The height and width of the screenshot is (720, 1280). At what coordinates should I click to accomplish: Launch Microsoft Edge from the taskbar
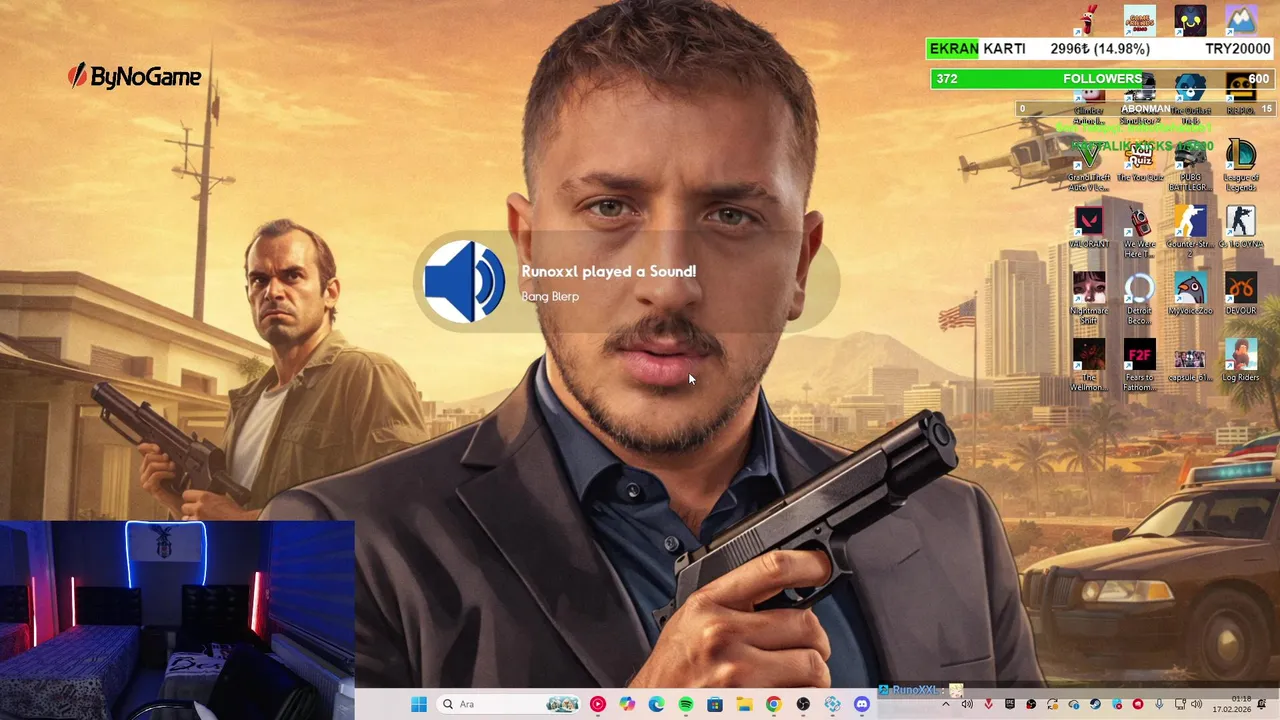point(656,704)
